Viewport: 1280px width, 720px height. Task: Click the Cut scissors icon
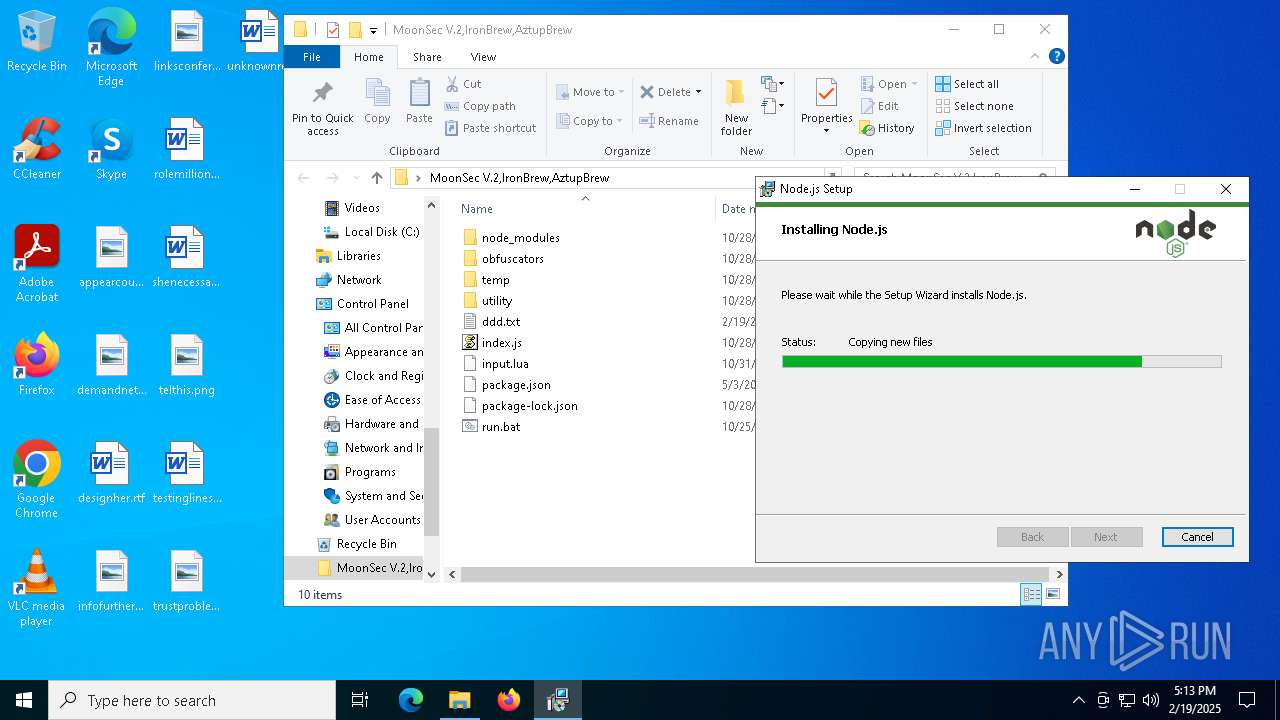click(x=452, y=84)
